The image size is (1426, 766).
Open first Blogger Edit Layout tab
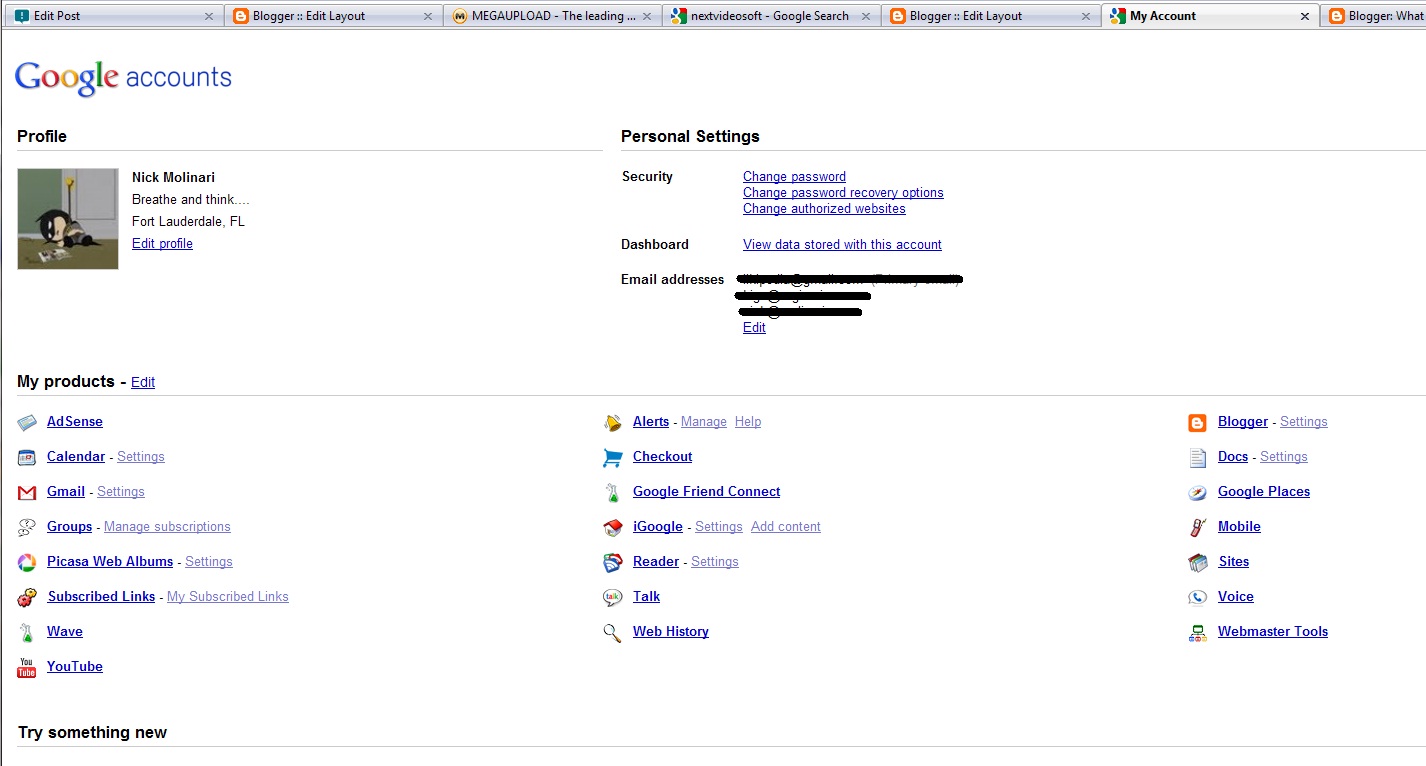point(332,16)
